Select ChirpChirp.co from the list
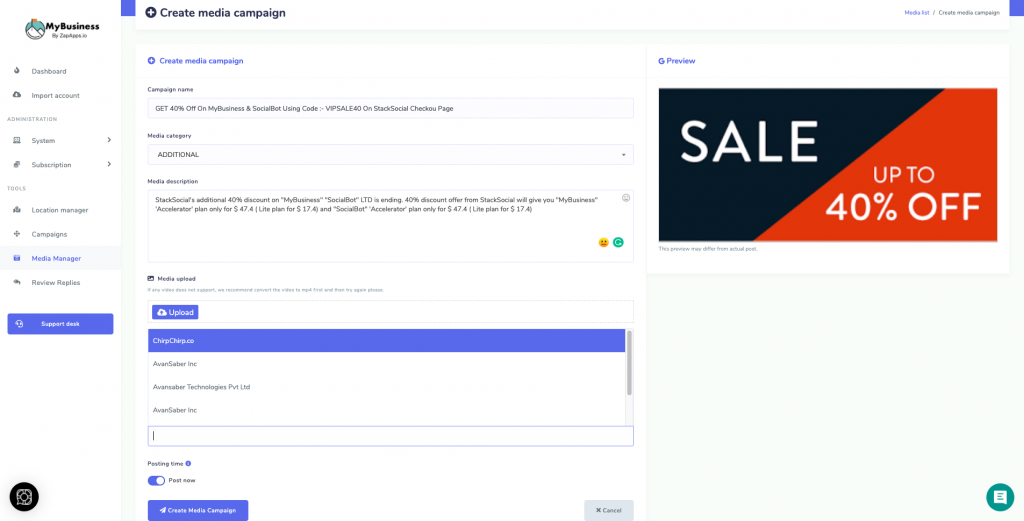Viewport: 1024px width, 521px height. (386, 341)
